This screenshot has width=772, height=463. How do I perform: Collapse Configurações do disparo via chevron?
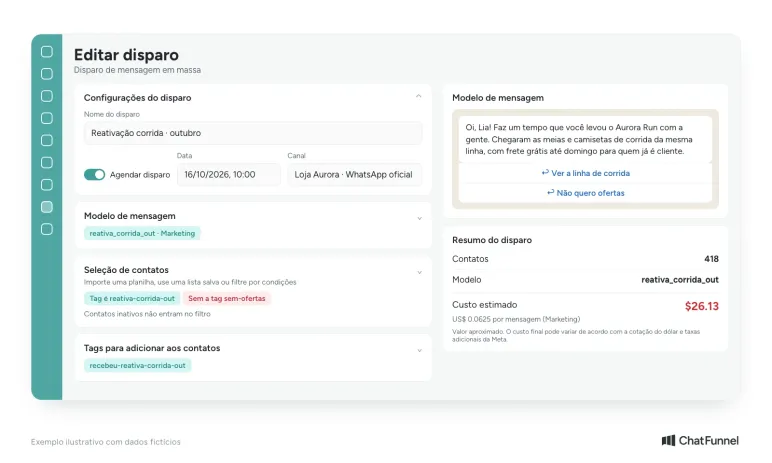pos(418,97)
